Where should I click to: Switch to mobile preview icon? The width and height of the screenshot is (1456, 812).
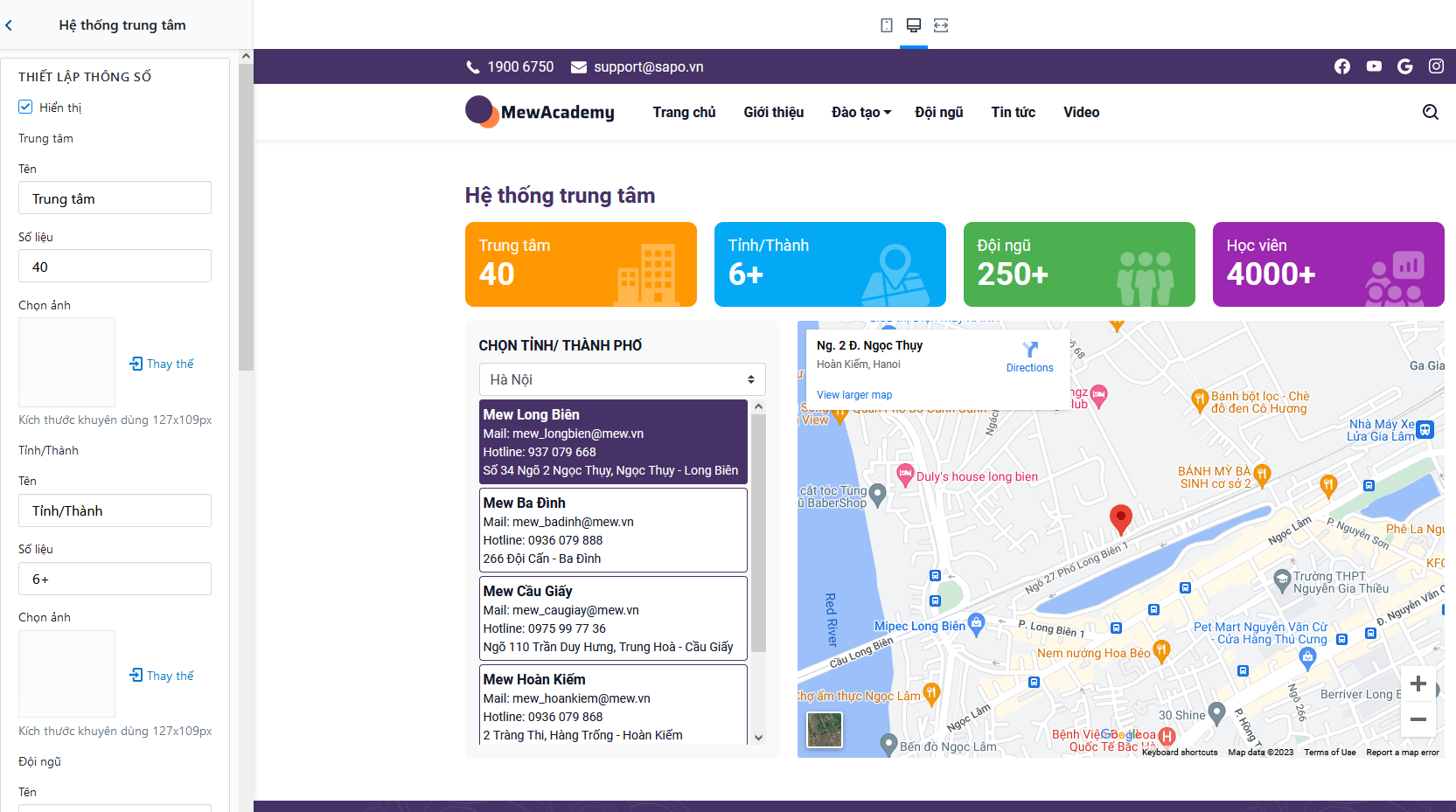[887, 25]
